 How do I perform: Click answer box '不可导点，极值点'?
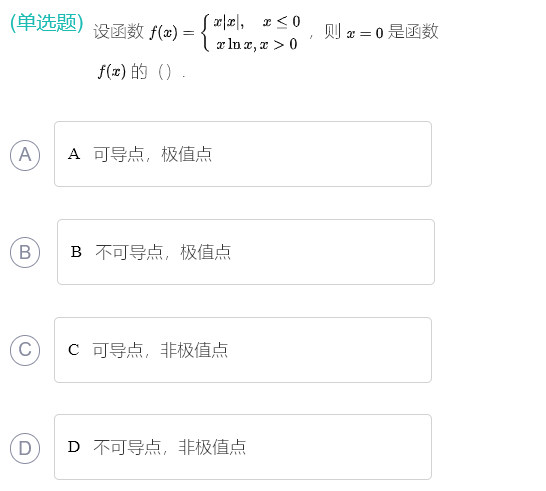(x=246, y=252)
